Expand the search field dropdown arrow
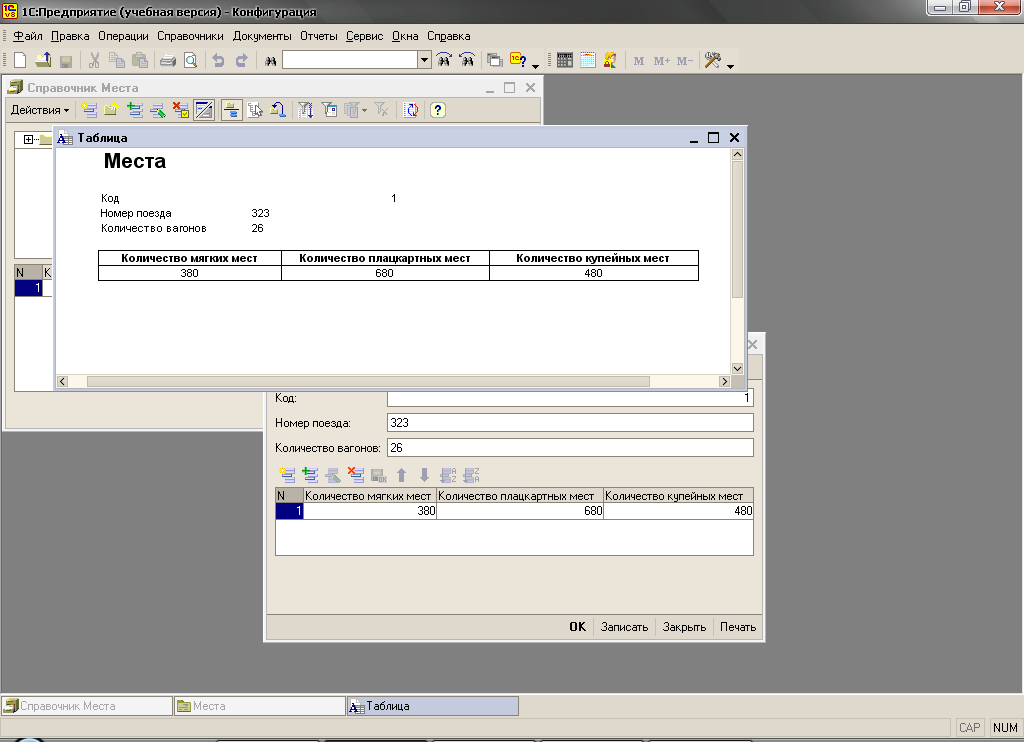Screen dimensions: 1024x742 coord(425,61)
